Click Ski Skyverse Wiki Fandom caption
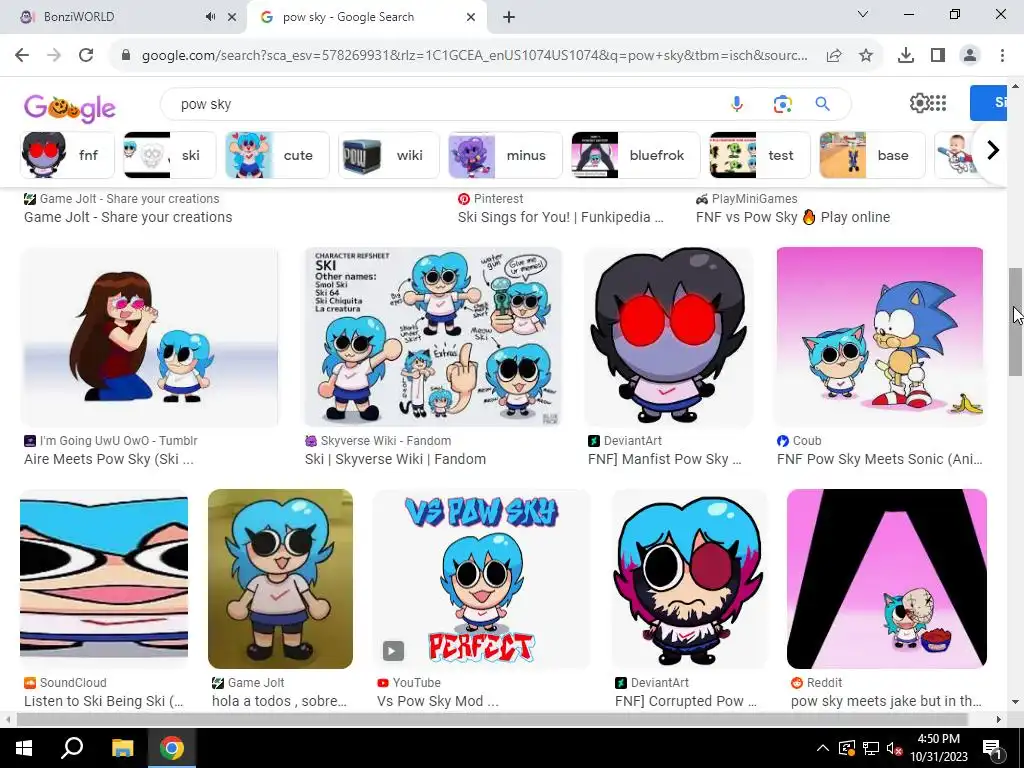Viewport: 1024px width, 768px height. point(395,459)
